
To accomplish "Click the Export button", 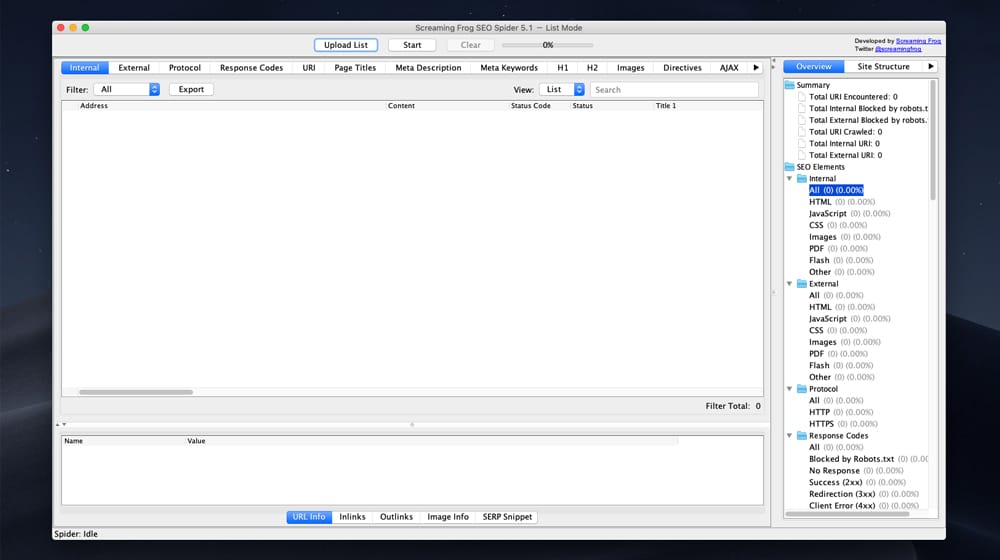I will [191, 89].
